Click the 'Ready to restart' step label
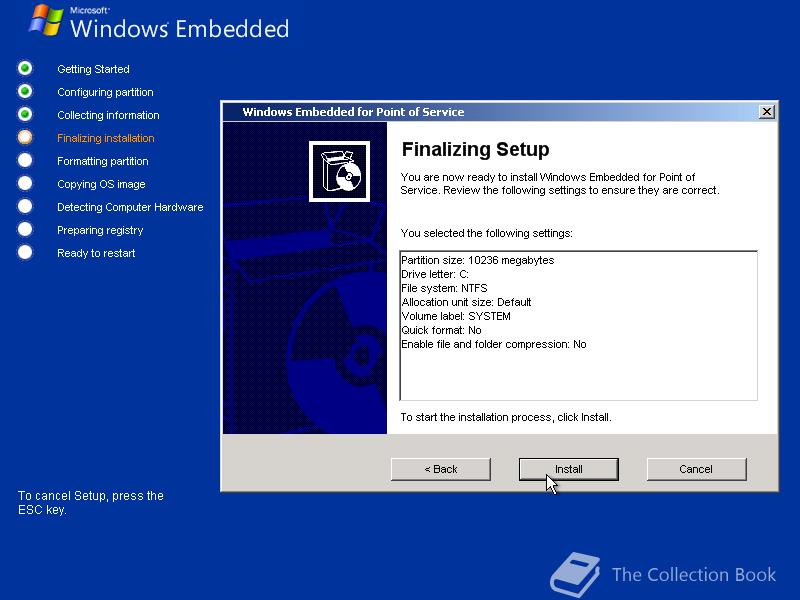Viewport: 800px width, 600px height. click(x=96, y=253)
